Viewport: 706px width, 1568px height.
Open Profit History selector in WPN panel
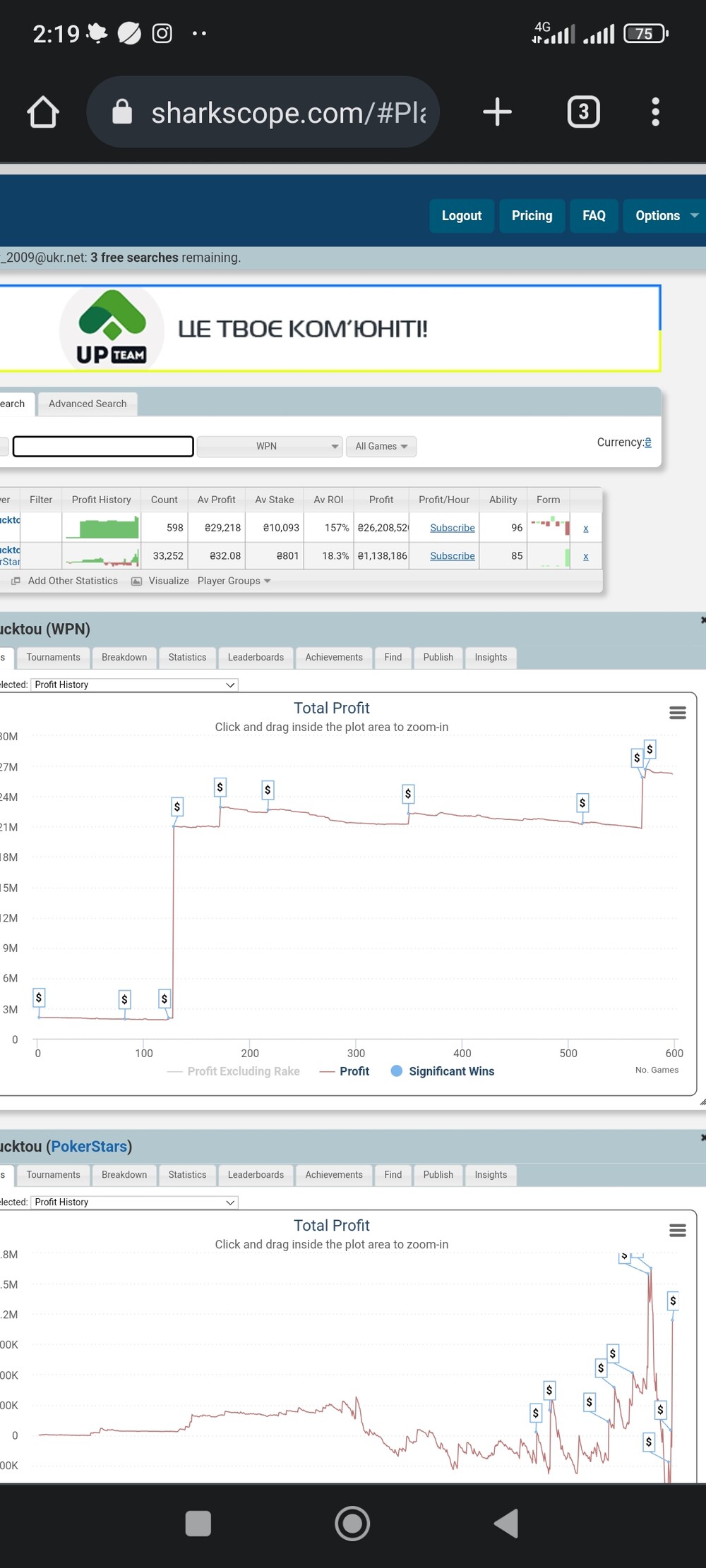click(134, 685)
